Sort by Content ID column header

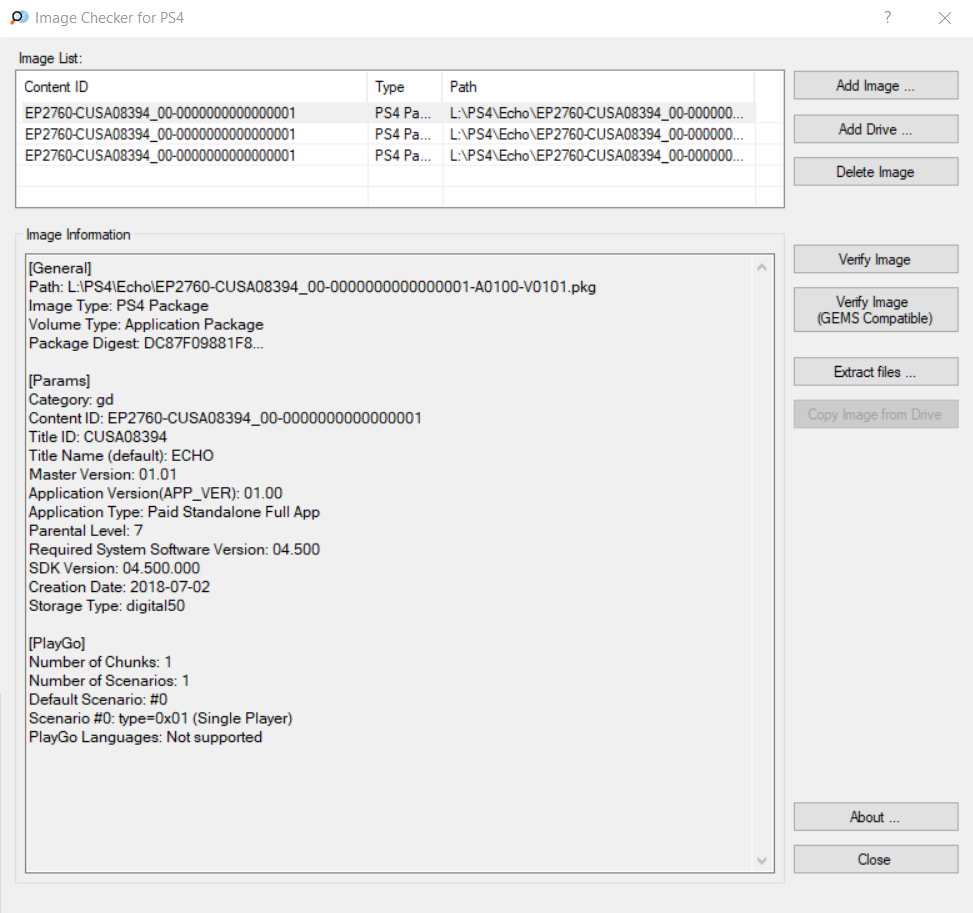pos(194,87)
